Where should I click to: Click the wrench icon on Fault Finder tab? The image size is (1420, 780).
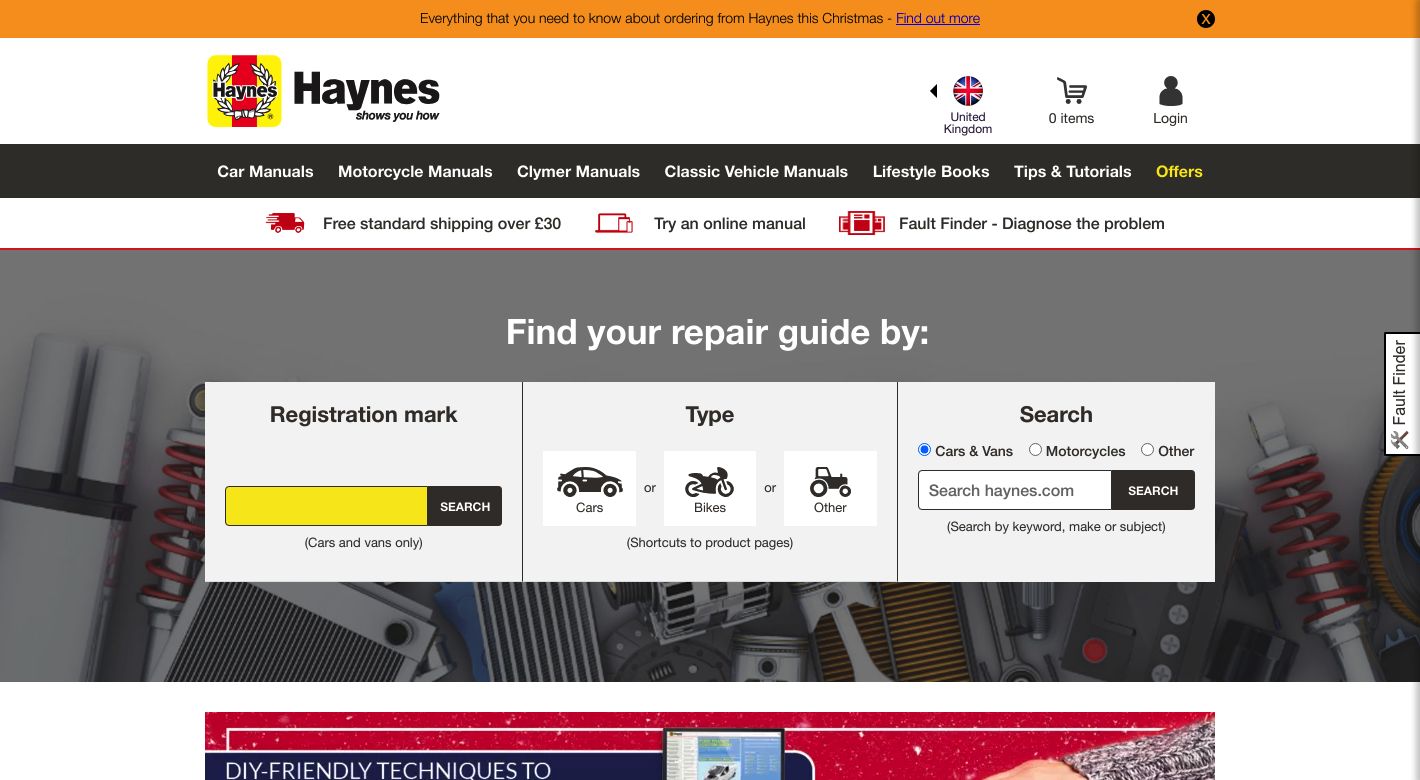(1400, 439)
